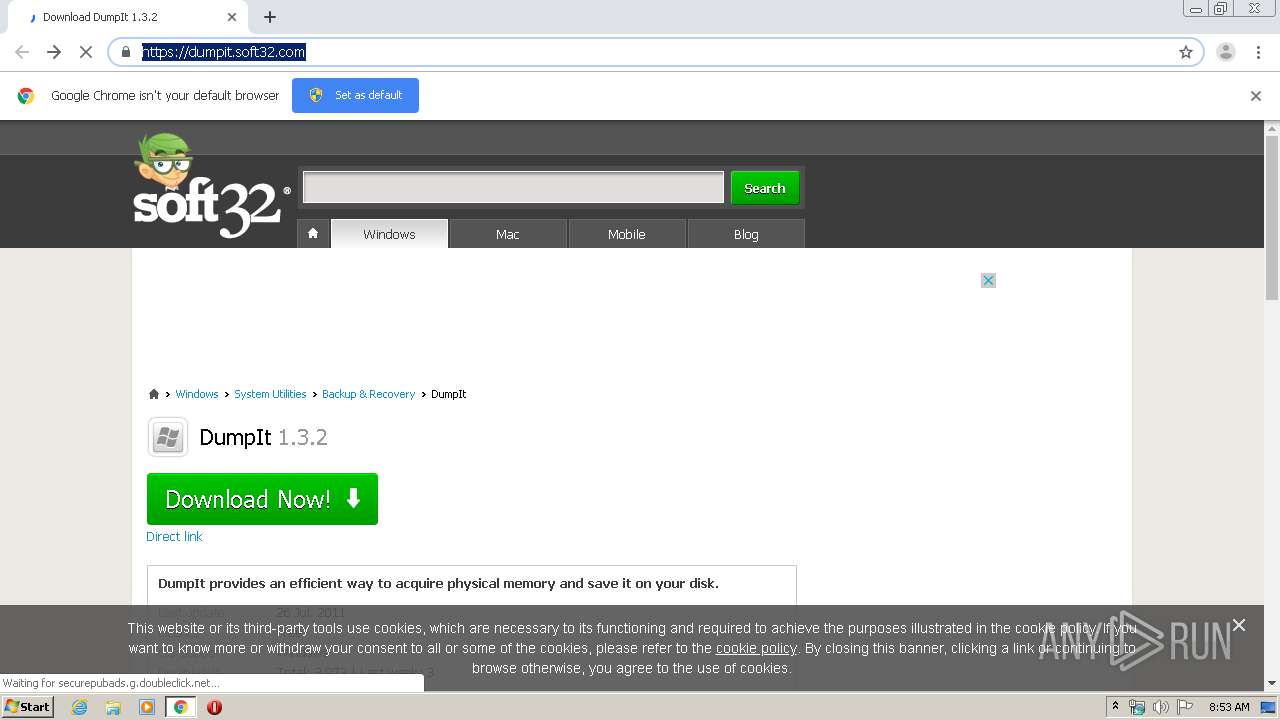
Task: Open the Chrome profile avatar
Action: 1226,52
